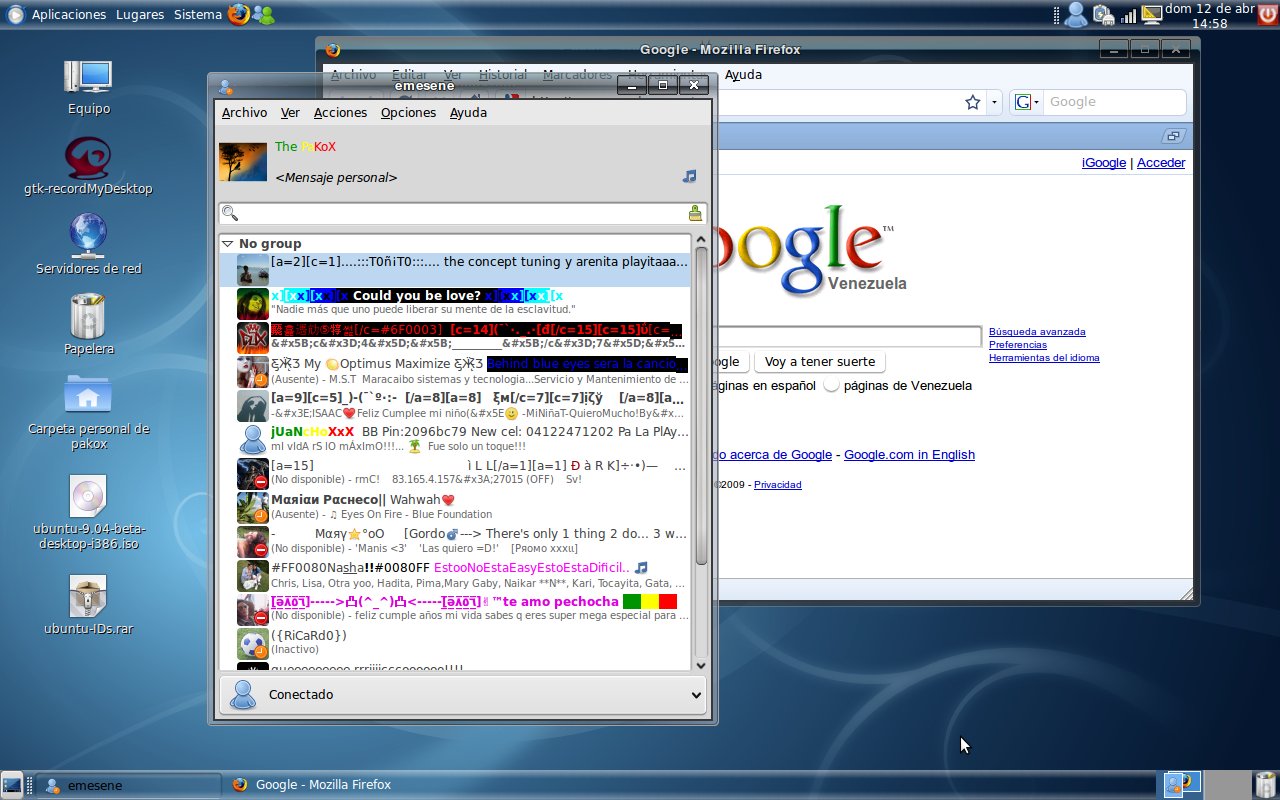Open the Firefox URL history dropdown arrow
The width and height of the screenshot is (1280, 800).
click(x=993, y=102)
